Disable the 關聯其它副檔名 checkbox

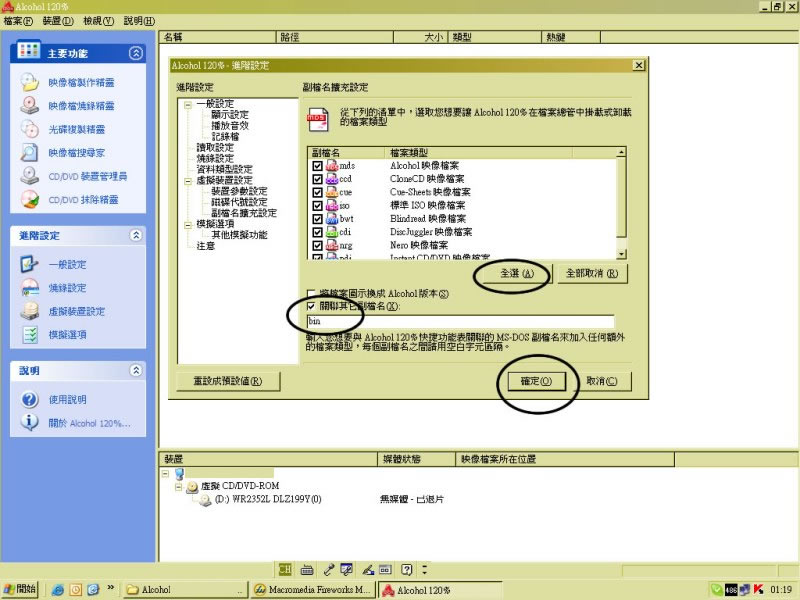[x=313, y=306]
